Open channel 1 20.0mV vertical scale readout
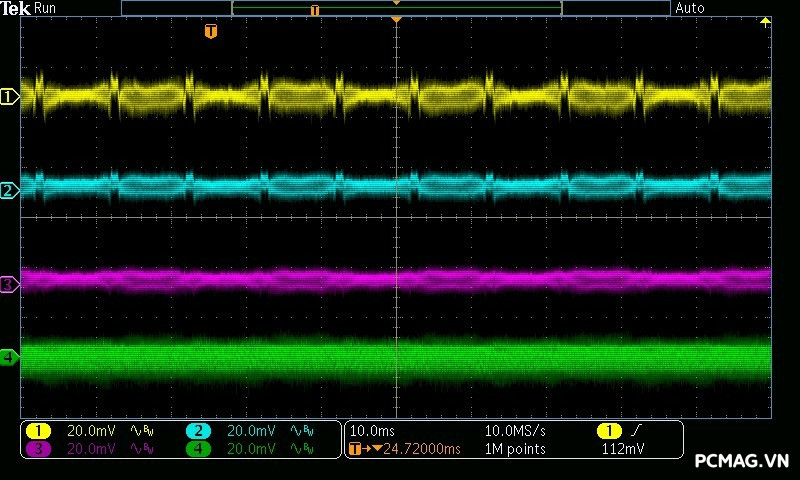Screen dimensions: 800x480 (91, 430)
